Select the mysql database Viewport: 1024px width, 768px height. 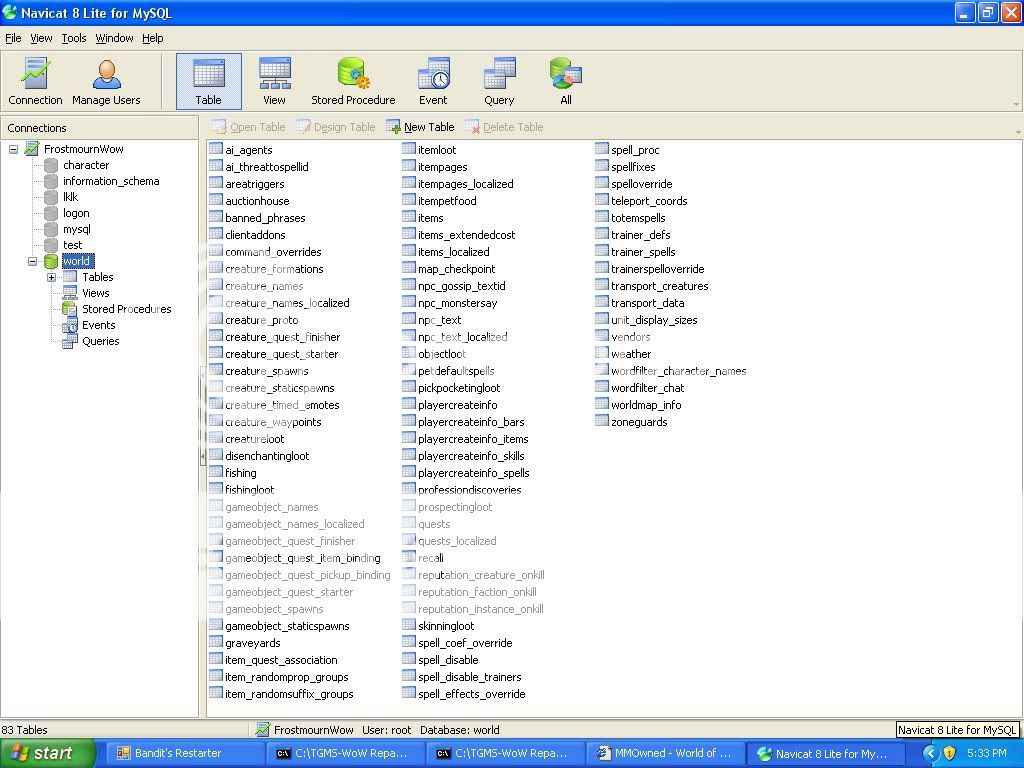tap(76, 229)
